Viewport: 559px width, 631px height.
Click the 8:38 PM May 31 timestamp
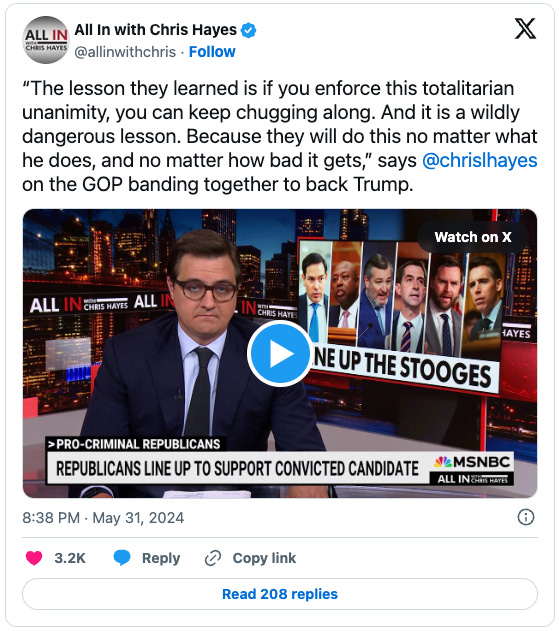point(103,518)
